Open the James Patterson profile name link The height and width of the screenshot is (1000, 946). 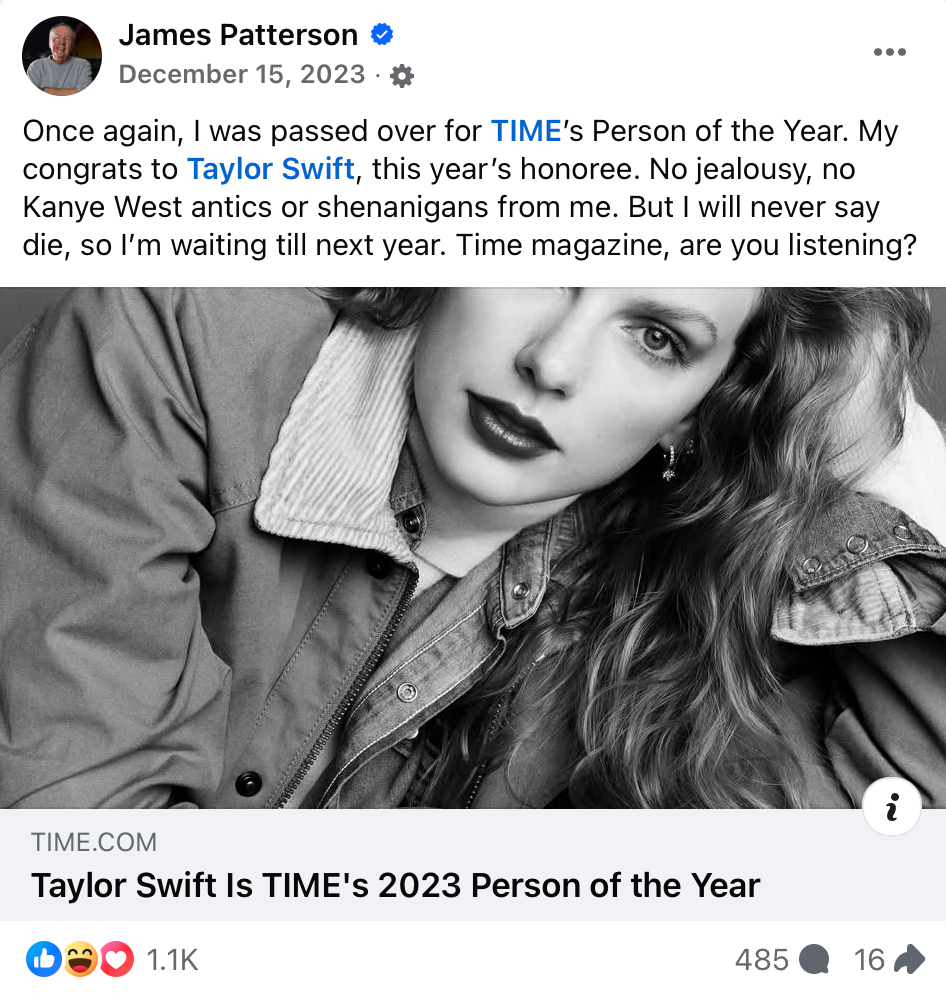tap(238, 35)
